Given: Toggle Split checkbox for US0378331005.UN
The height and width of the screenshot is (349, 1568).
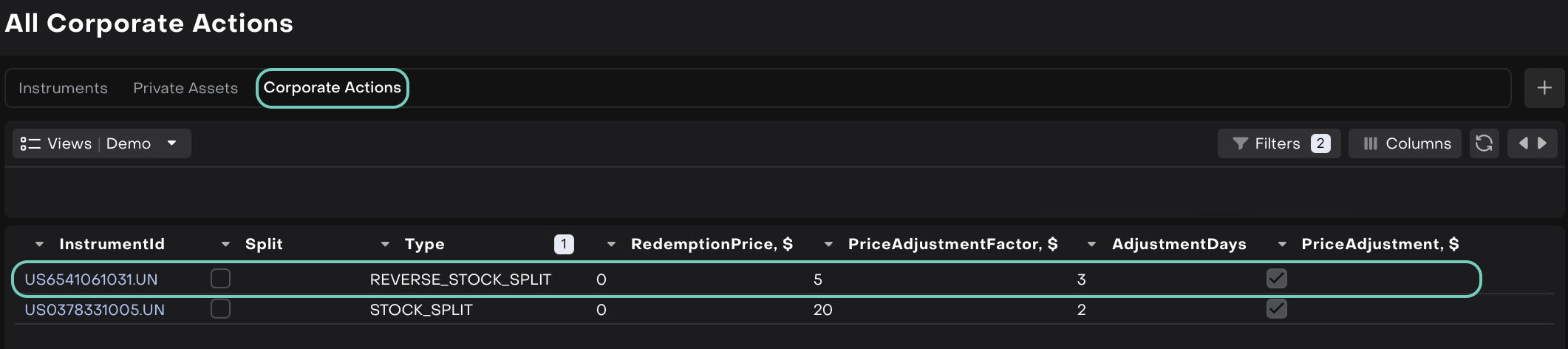Looking at the screenshot, I should [x=220, y=309].
